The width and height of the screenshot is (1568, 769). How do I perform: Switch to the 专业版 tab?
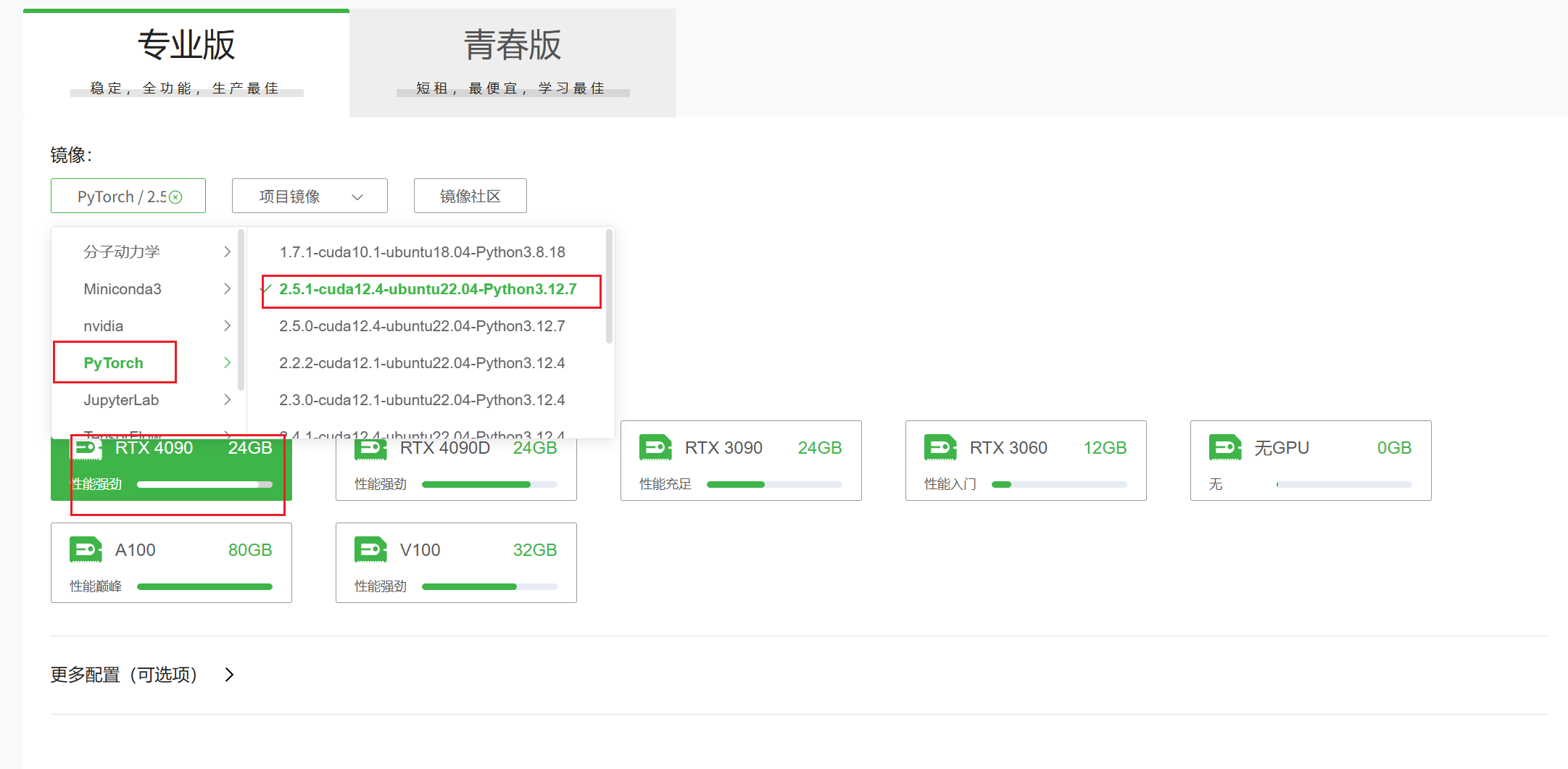pos(186,63)
